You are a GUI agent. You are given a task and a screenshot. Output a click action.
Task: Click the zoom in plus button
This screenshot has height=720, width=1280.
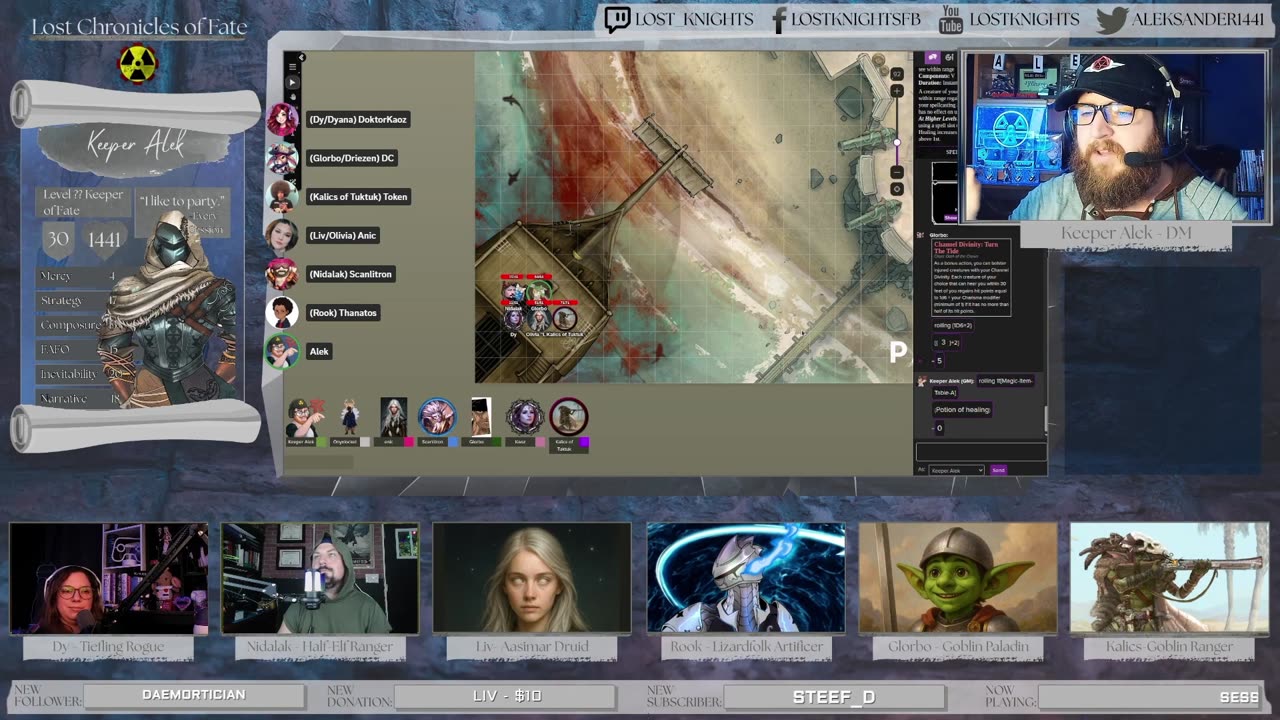(x=897, y=91)
